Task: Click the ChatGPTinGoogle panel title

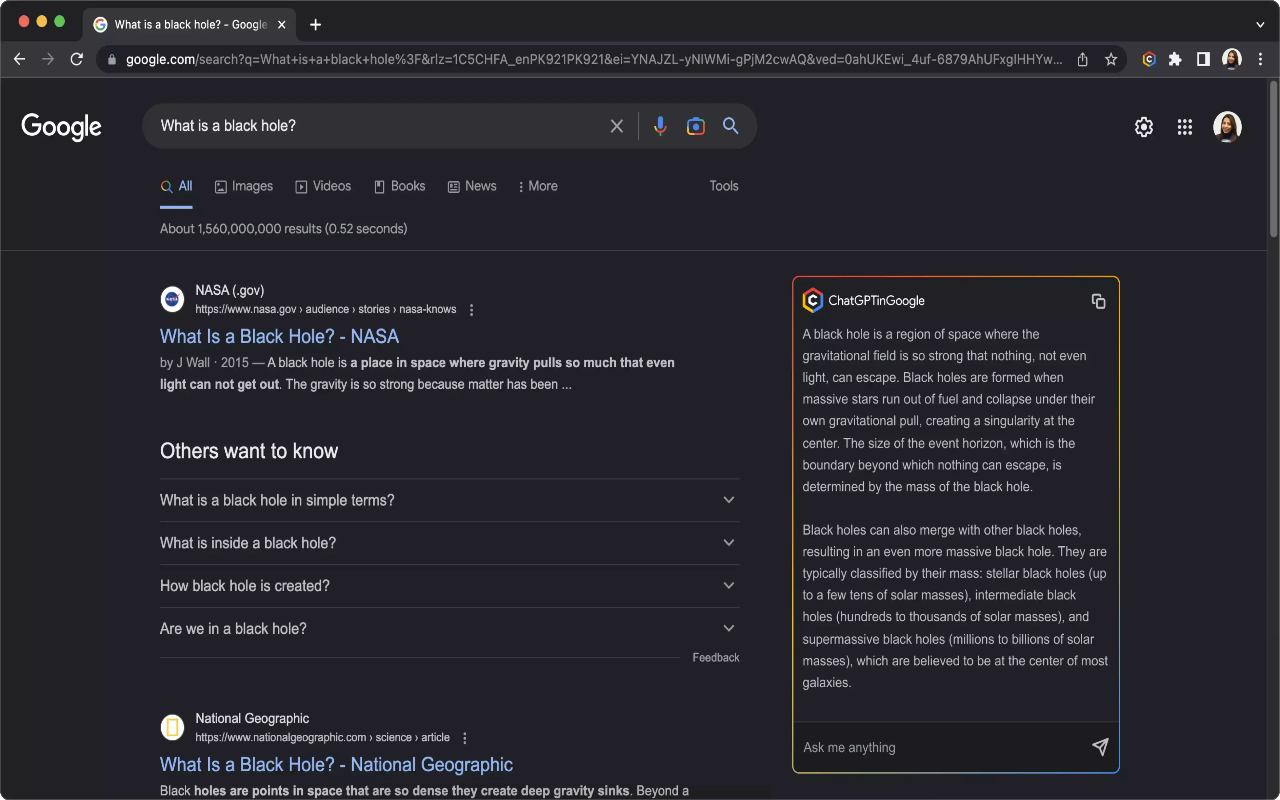Action: click(876, 301)
